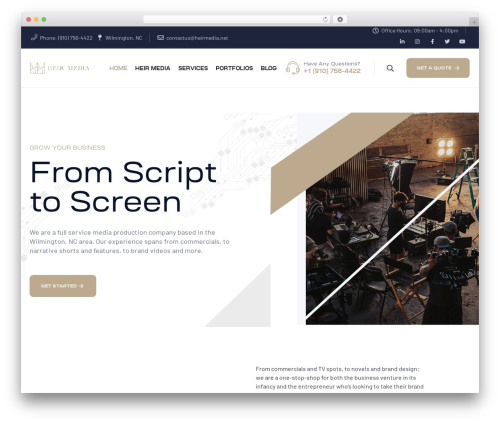Click the office hours clock icon

375,31
